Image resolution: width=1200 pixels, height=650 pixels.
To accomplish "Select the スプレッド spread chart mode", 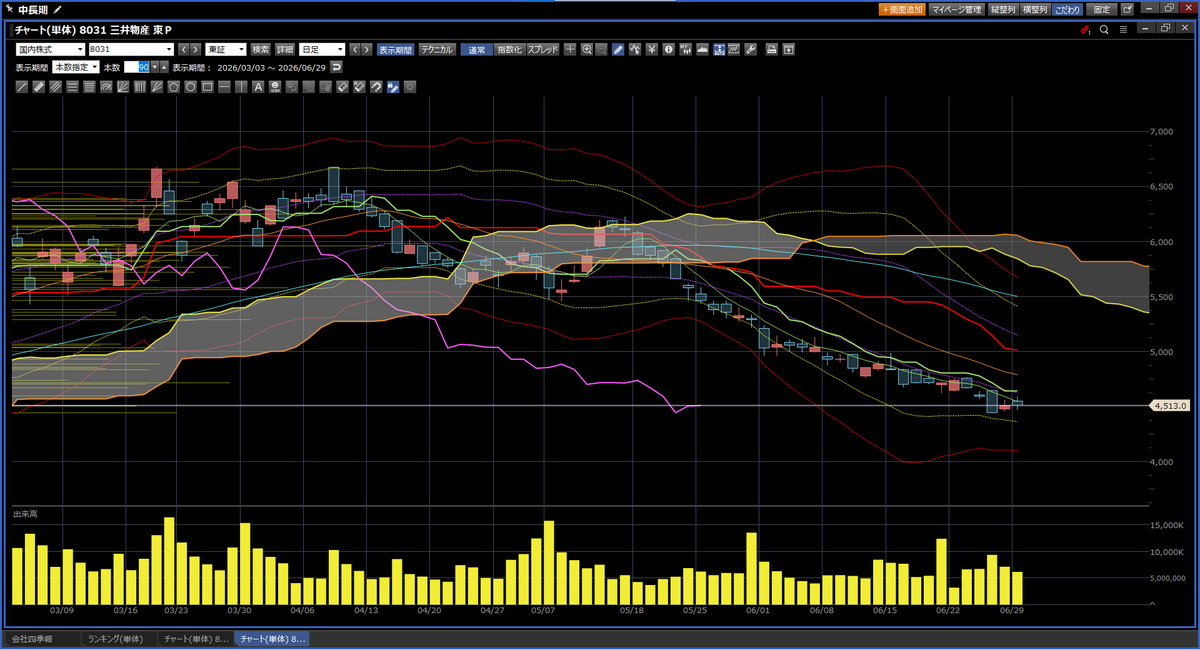I will [x=543, y=49].
